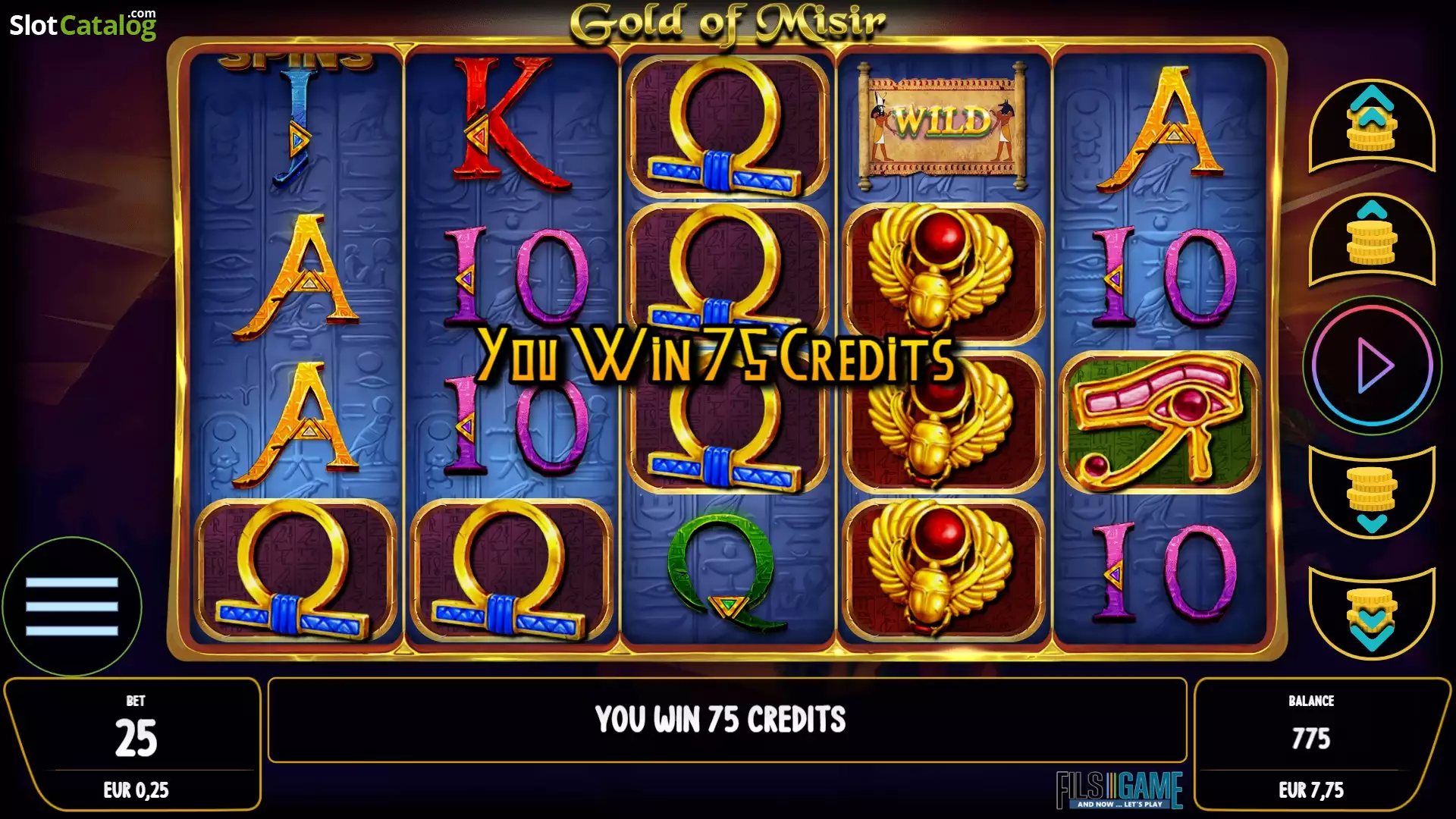Image resolution: width=1456 pixels, height=819 pixels.
Task: Click the Gold of Misir title
Action: (727, 23)
